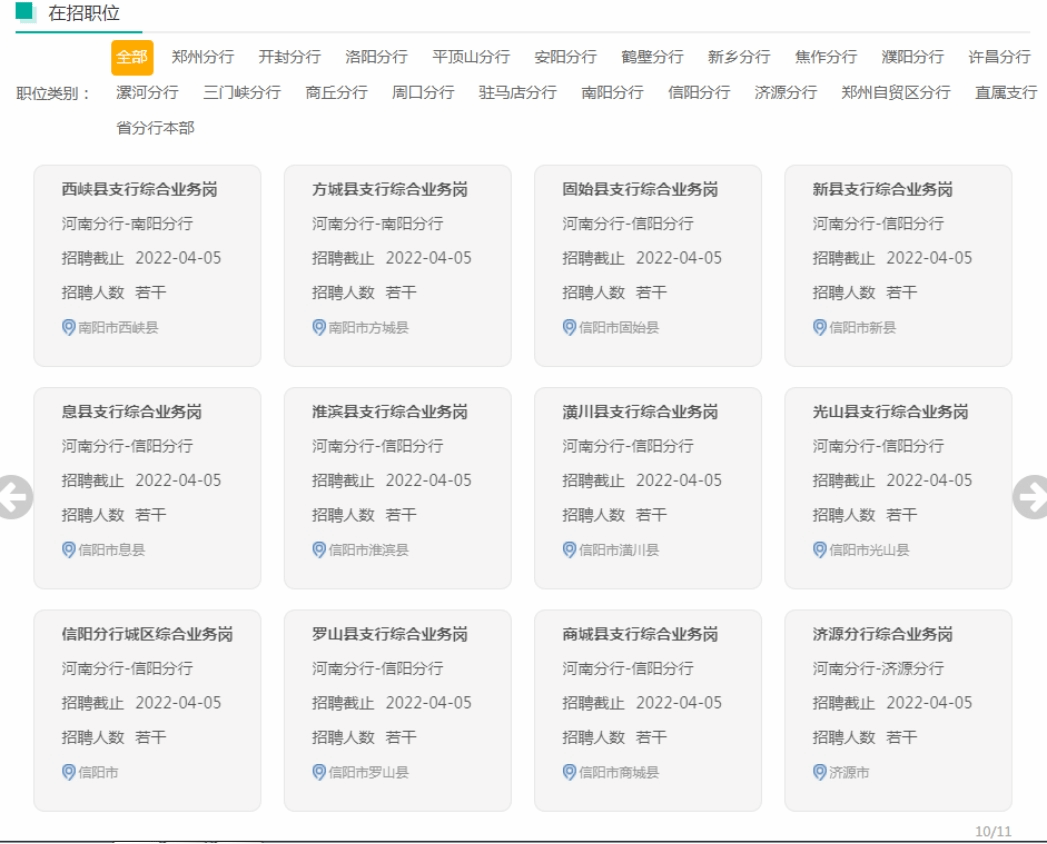Screen dimensions: 1047x844
Task: Filter positions by 周口分行
Action: [423, 93]
